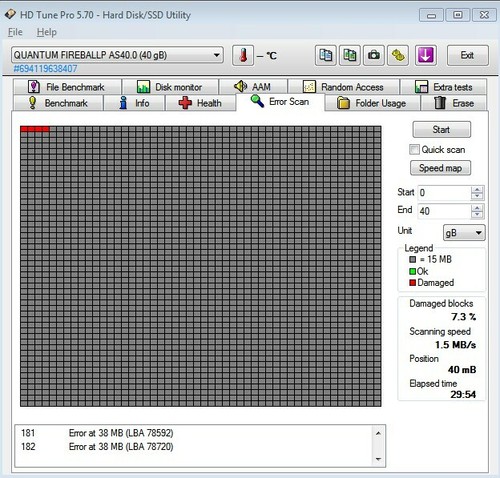
Task: Decrease the Start value with down arrow
Action: click(477, 196)
